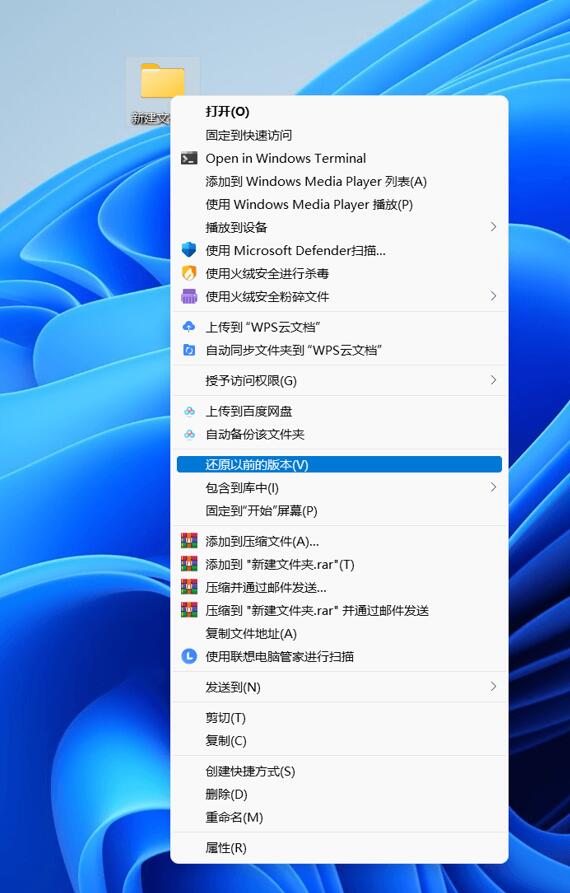The width and height of the screenshot is (570, 893).
Task: Open 包含到库中(I) menu entry
Action: click(x=339, y=488)
